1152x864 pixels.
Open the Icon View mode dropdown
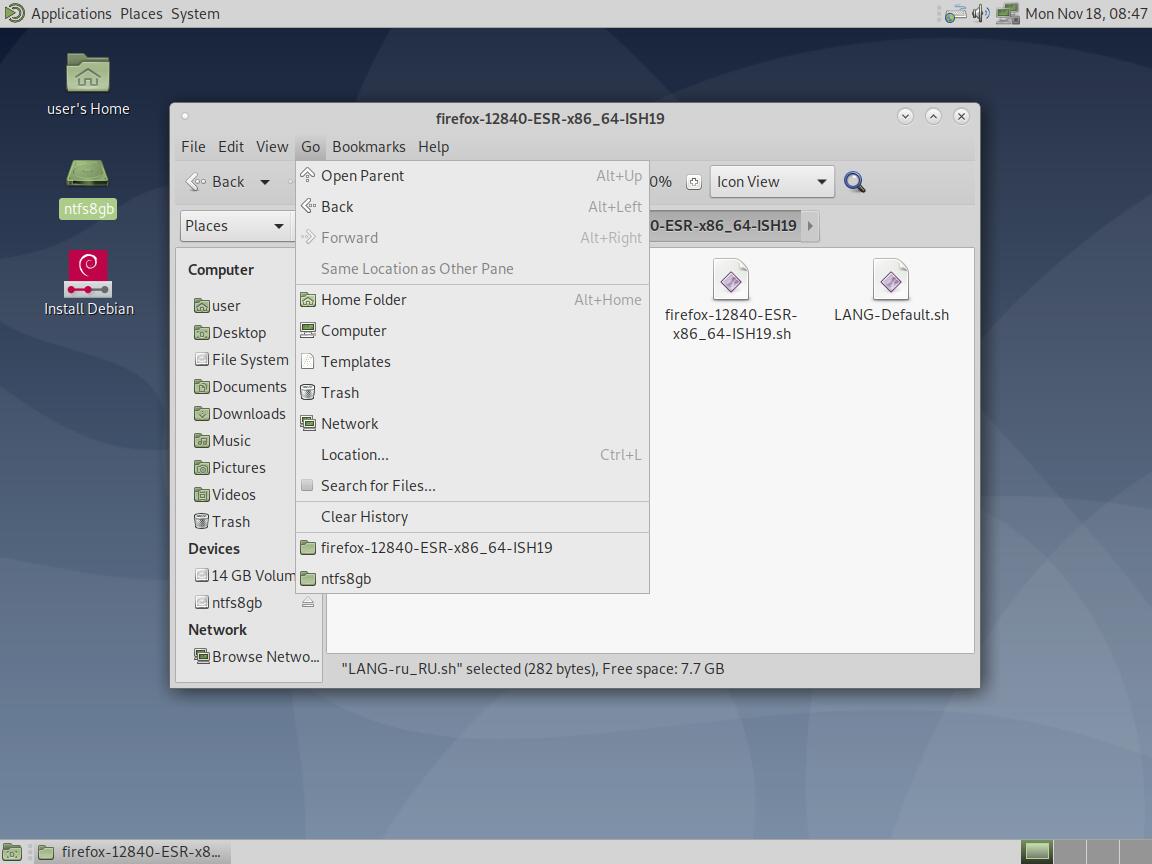(771, 182)
